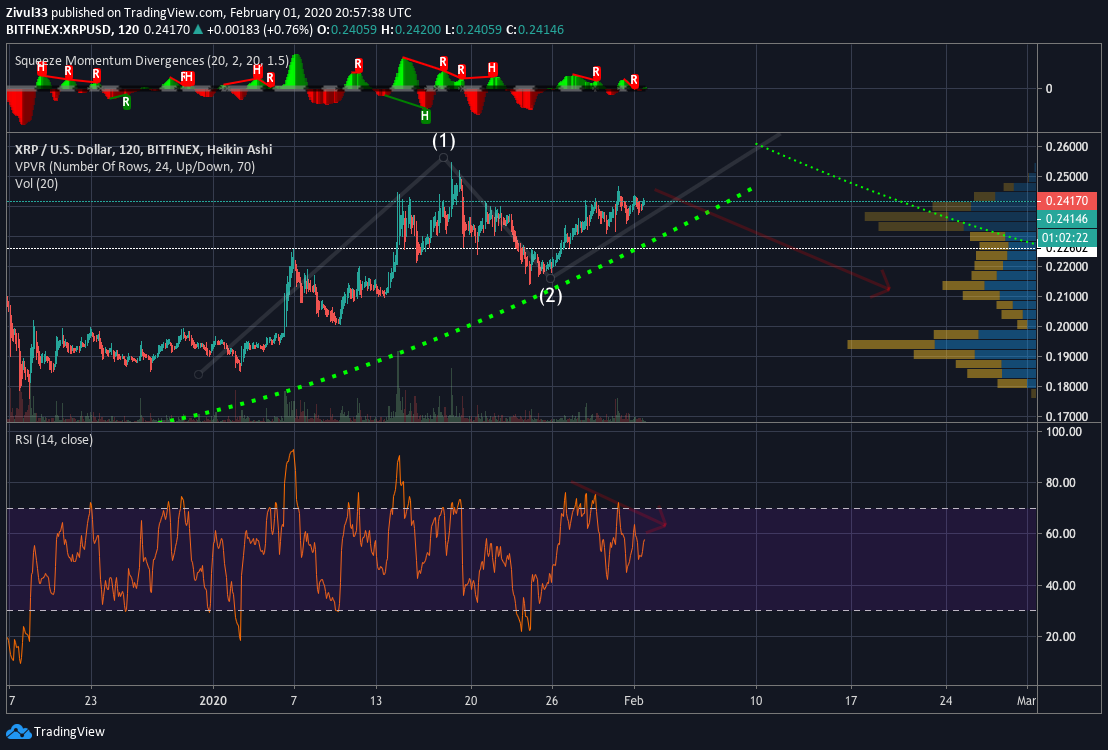Screen dimensions: 1108x750
Task: Click the '0' level on Squeeze Momentum axis
Action: coord(1049,88)
